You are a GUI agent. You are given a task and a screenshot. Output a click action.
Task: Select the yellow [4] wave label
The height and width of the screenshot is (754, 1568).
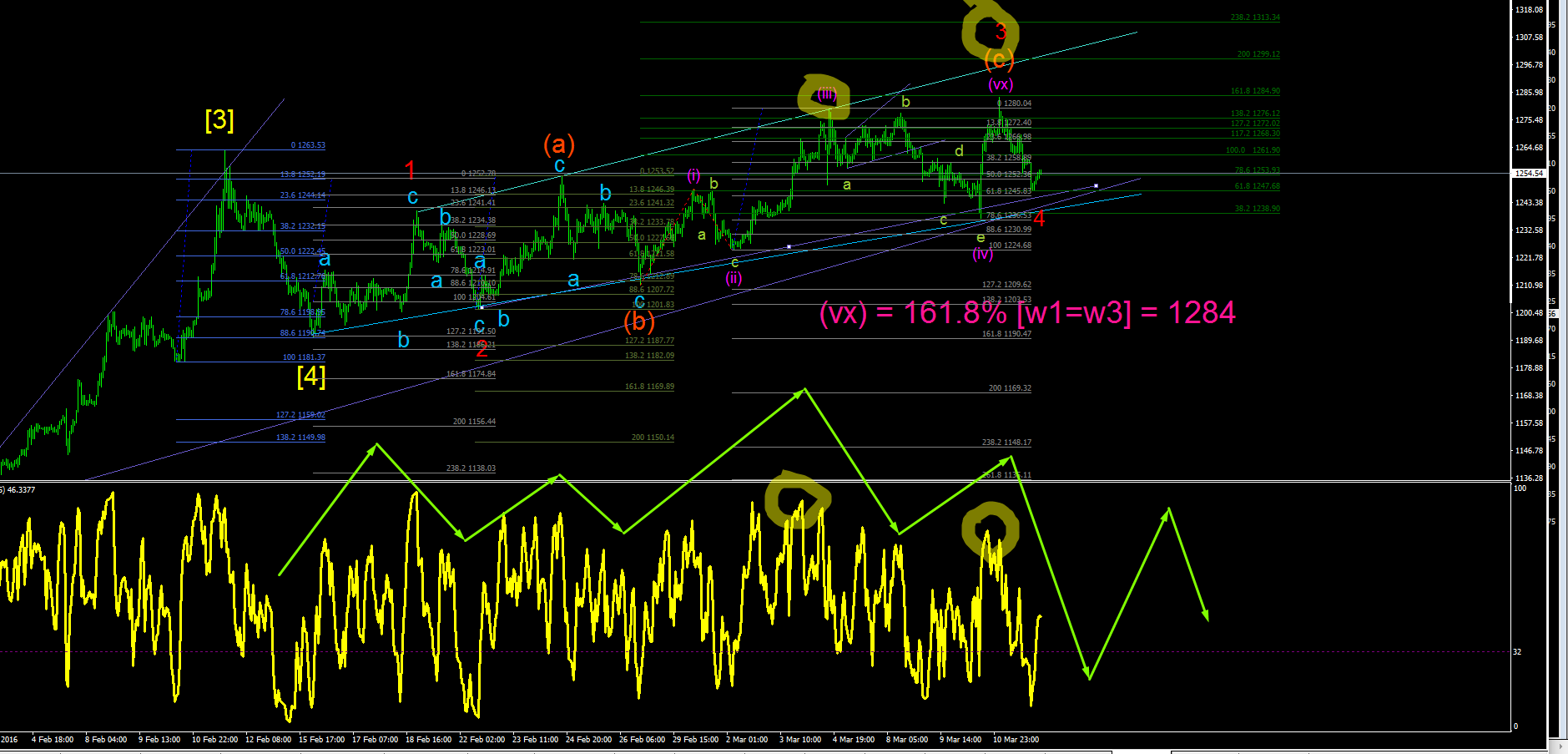(x=311, y=376)
